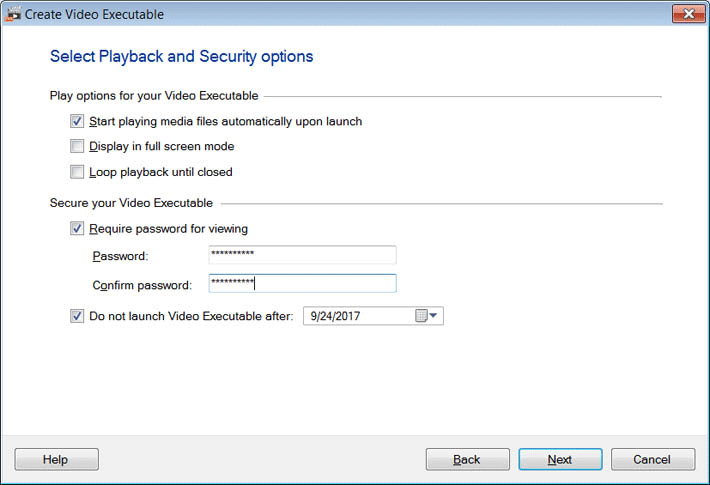
Task: Click inside the Password field
Action: pos(302,255)
